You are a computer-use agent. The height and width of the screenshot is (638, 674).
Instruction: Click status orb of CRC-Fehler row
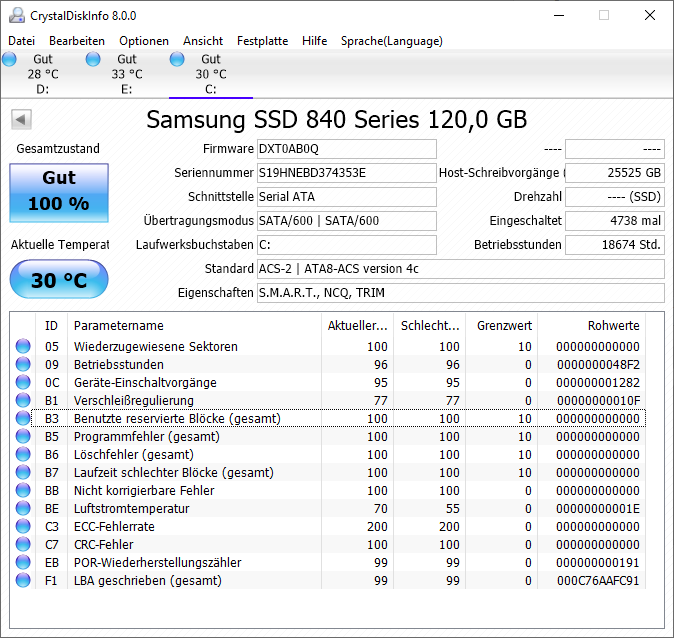23,545
